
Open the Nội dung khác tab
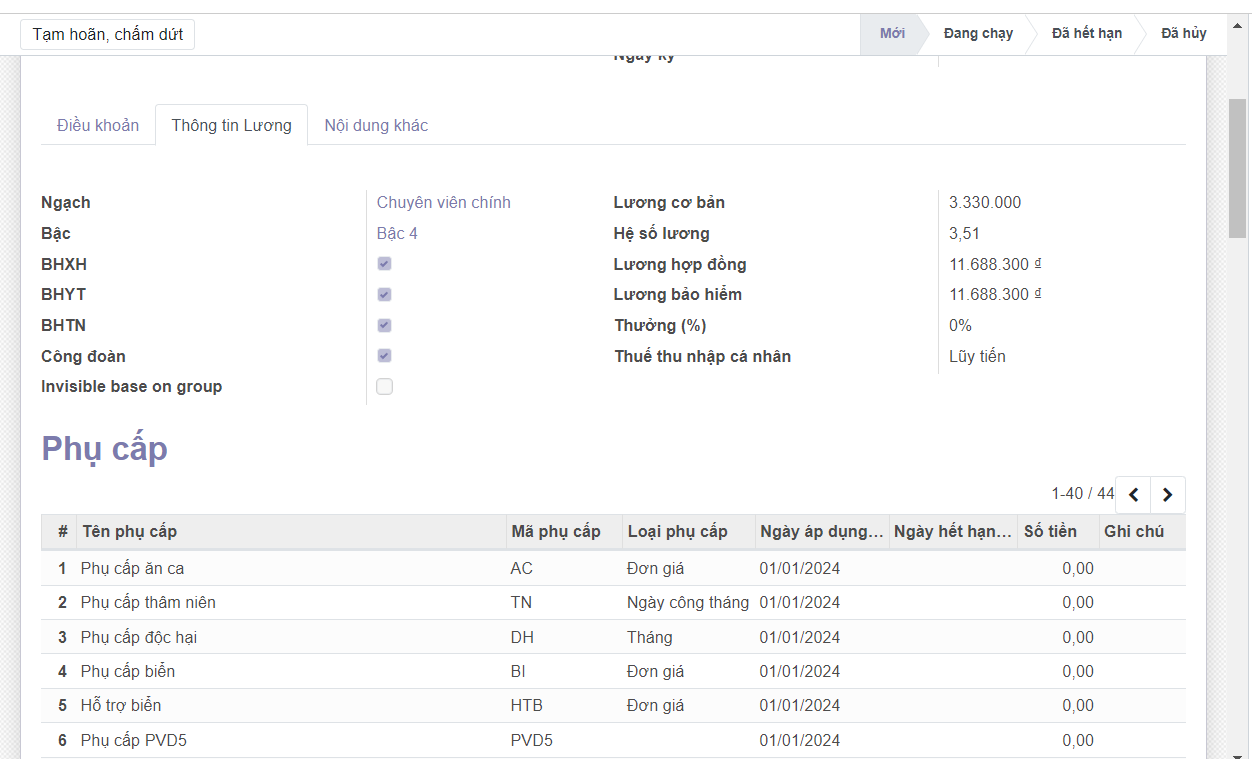[376, 126]
